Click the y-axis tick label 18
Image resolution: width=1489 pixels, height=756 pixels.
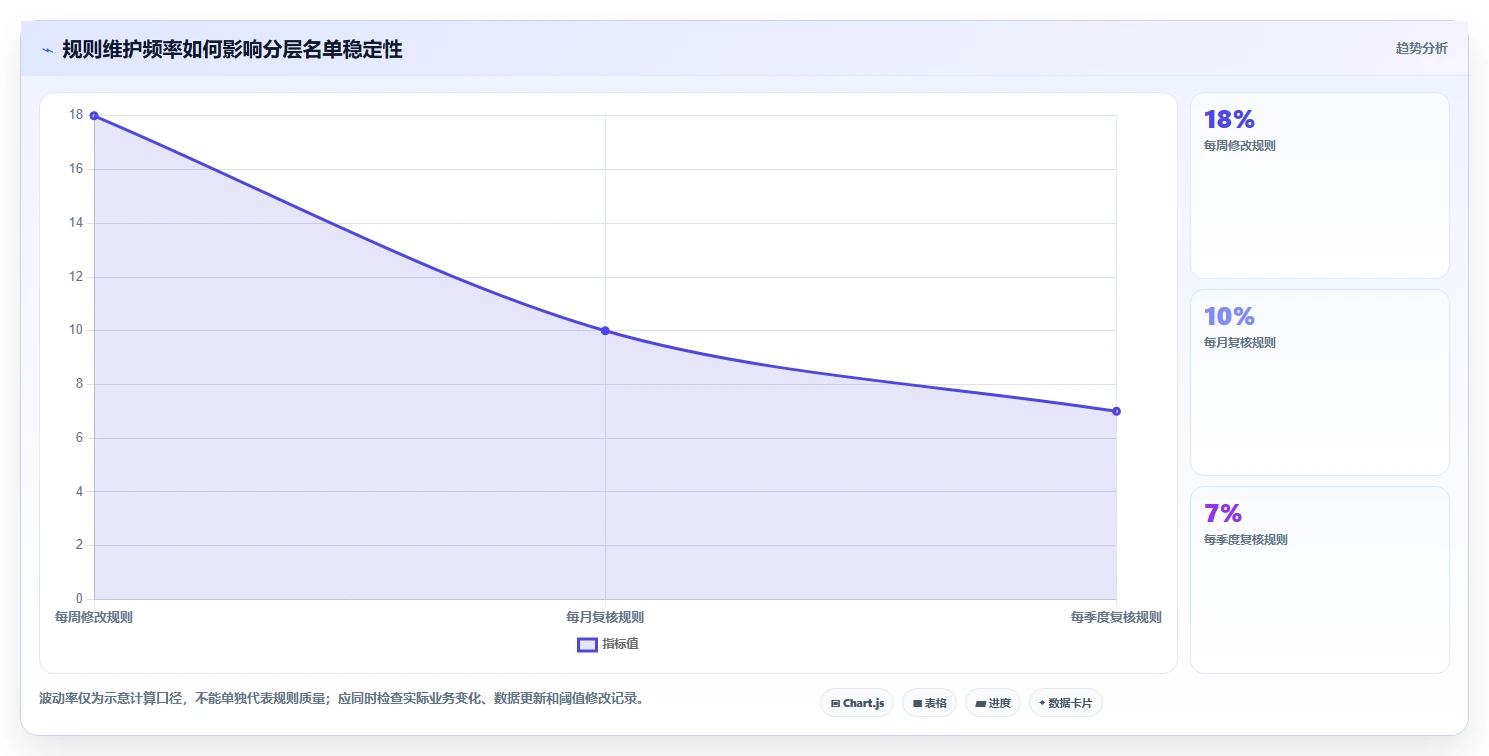pos(76,115)
